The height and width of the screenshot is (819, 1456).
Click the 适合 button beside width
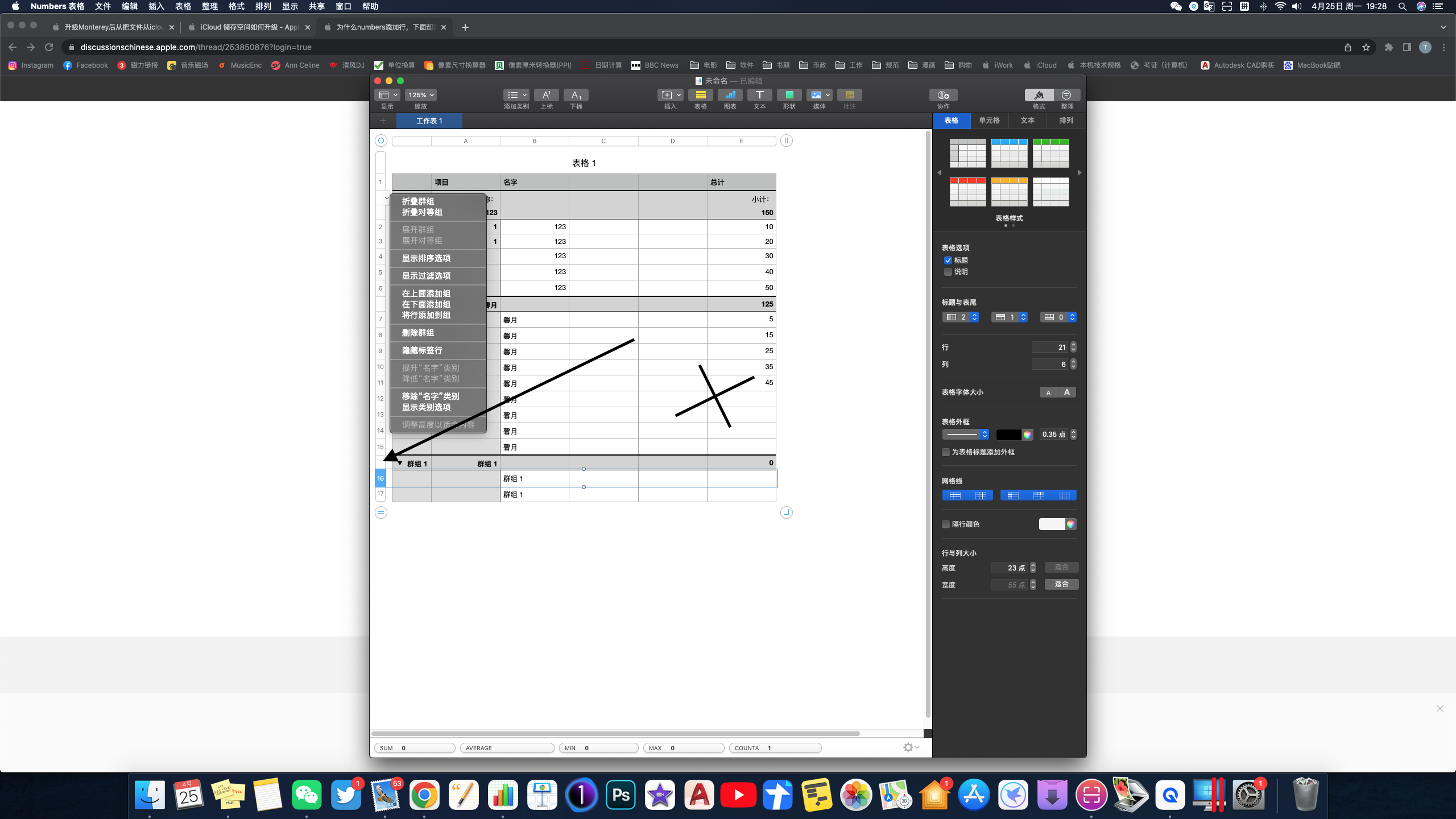coord(1061,584)
